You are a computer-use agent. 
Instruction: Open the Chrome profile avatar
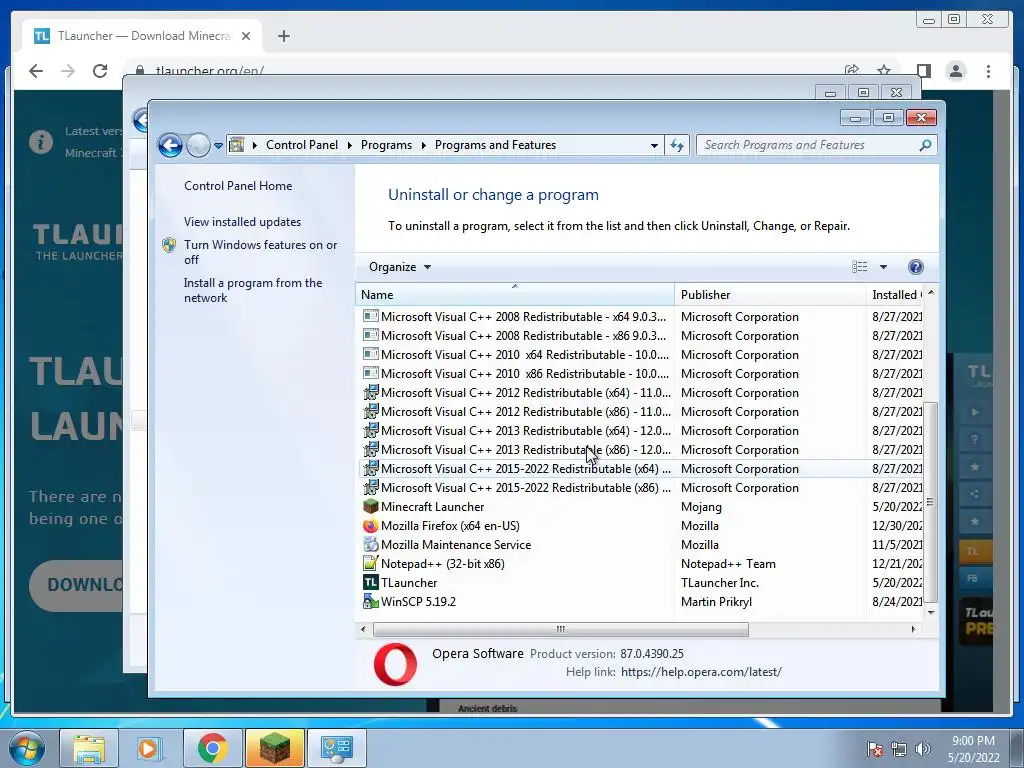[955, 71]
